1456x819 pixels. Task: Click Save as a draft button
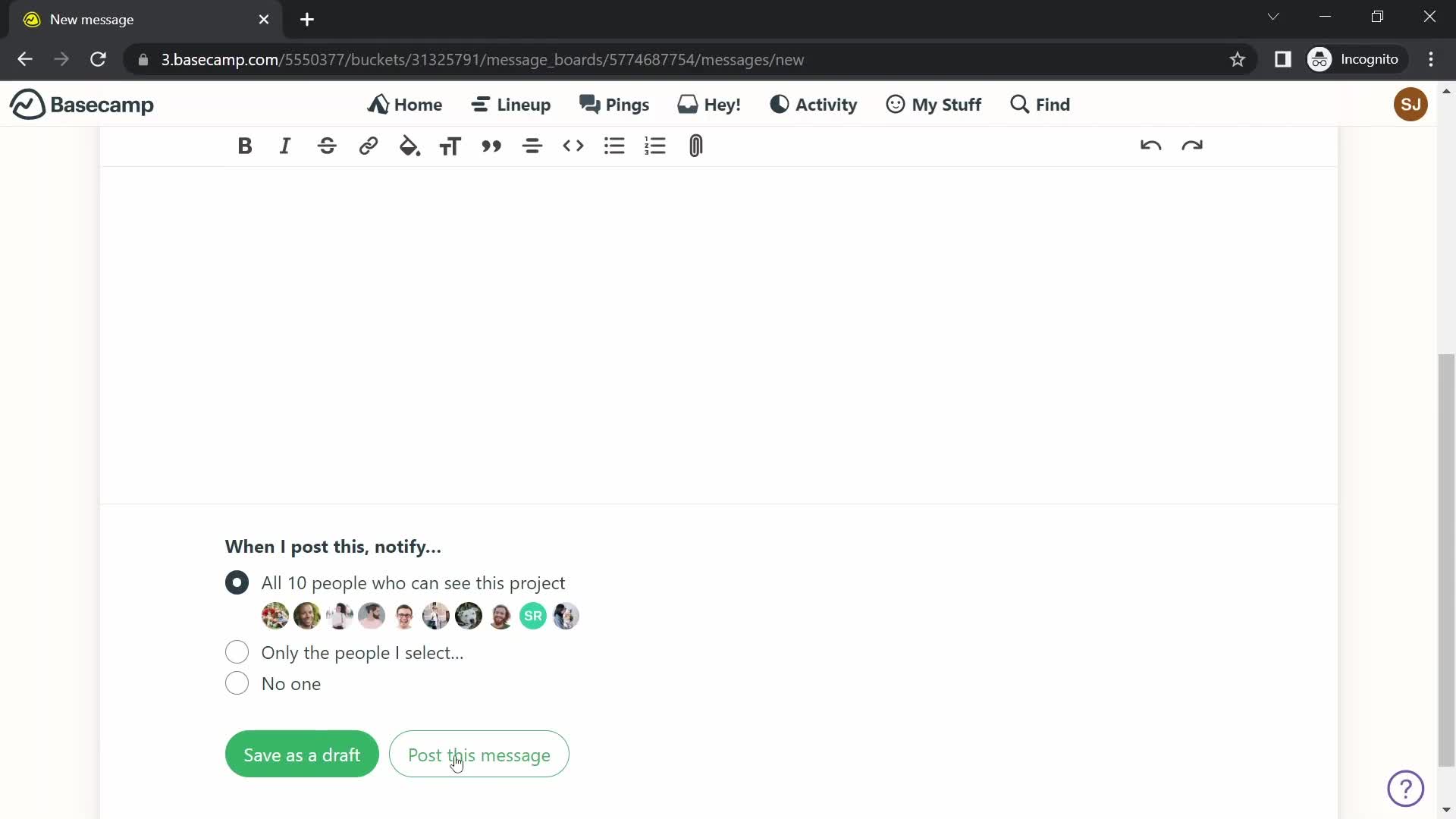click(302, 754)
